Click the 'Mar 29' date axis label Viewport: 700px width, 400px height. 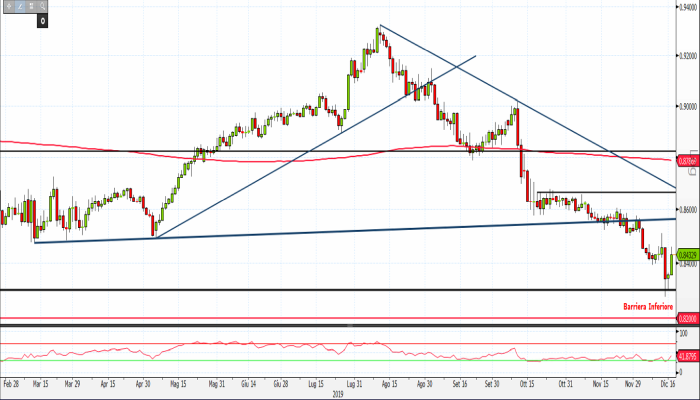(x=72, y=384)
